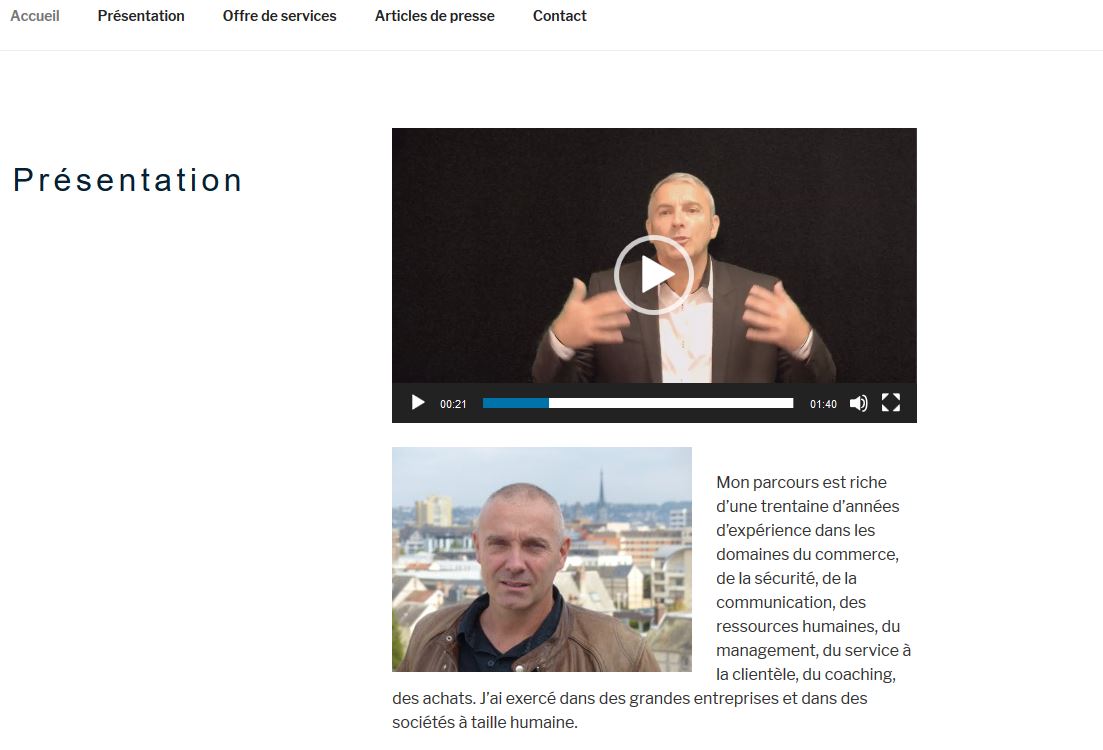
Task: Open the Contact page link
Action: (x=559, y=15)
